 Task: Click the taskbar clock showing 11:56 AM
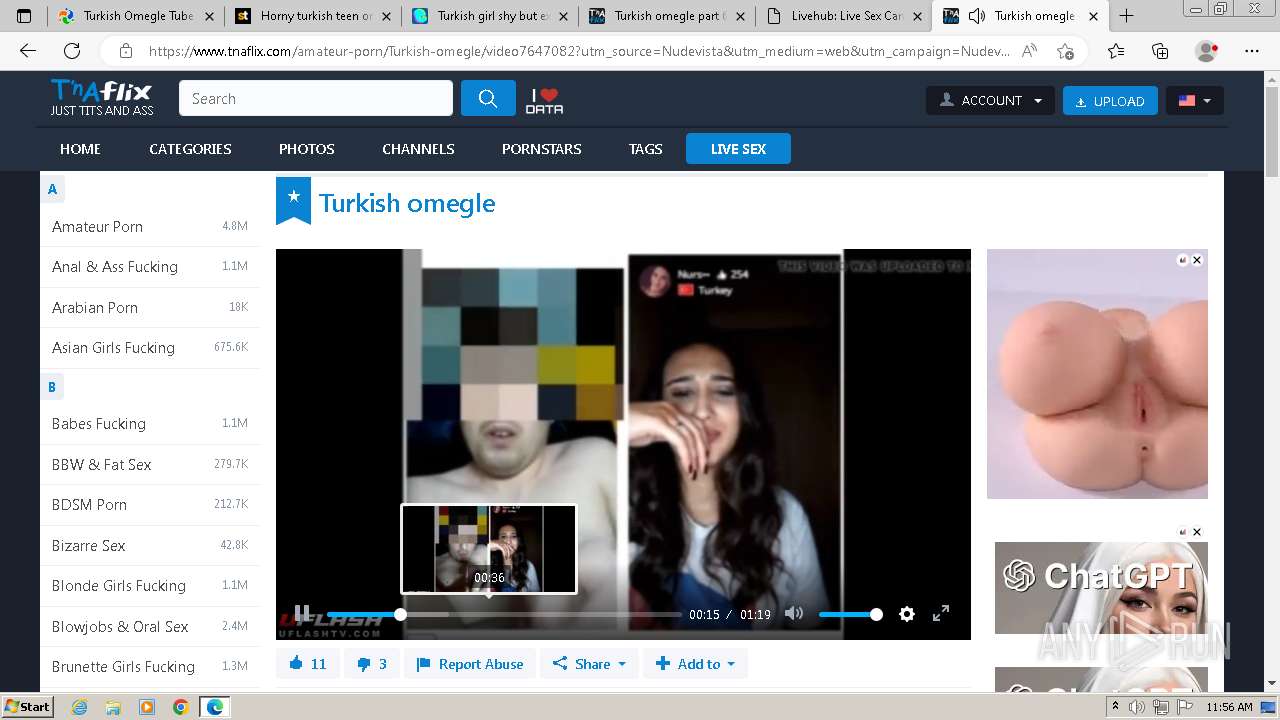[1229, 707]
